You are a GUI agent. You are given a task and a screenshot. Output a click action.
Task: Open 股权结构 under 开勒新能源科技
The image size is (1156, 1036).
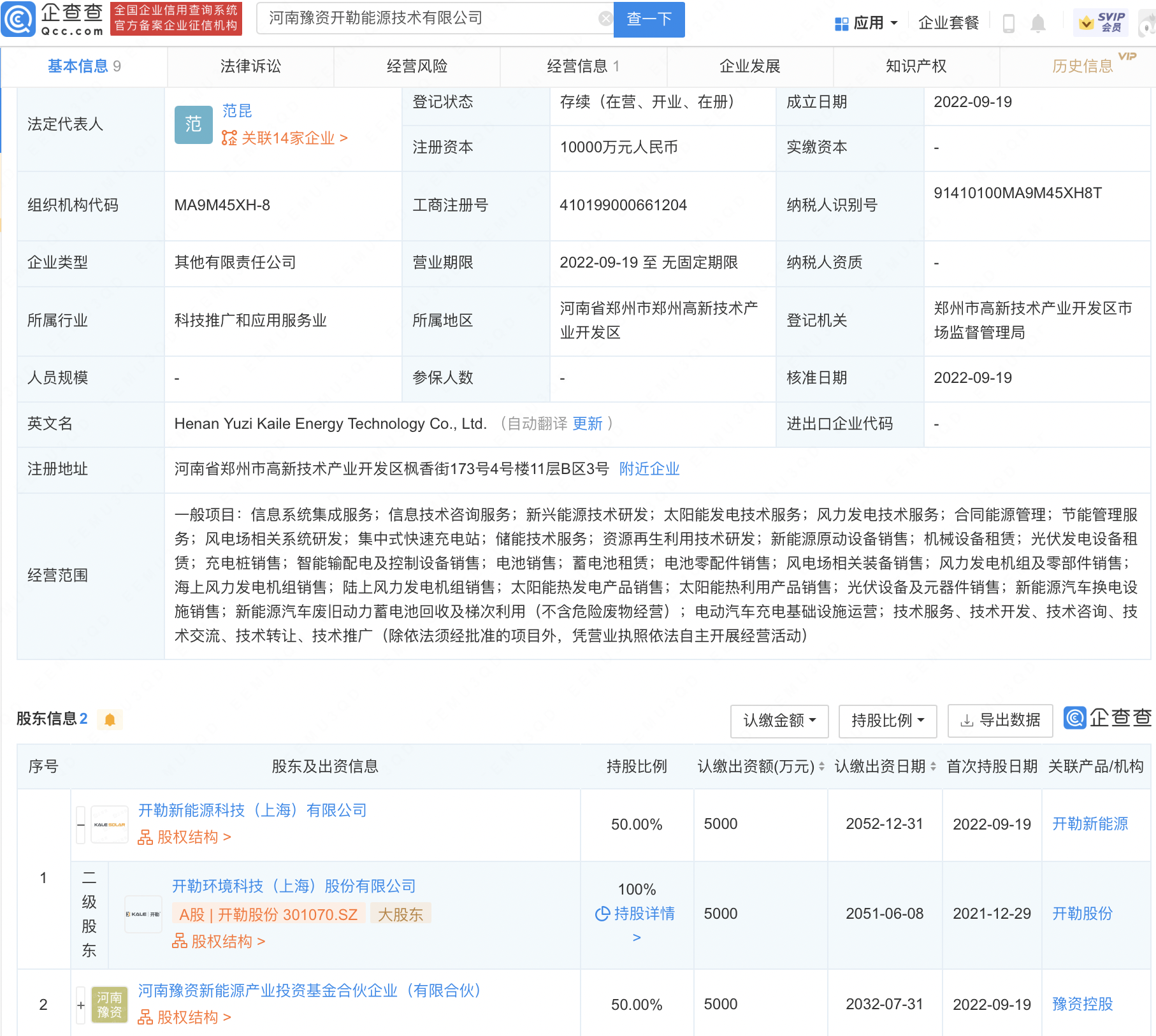pos(185,837)
